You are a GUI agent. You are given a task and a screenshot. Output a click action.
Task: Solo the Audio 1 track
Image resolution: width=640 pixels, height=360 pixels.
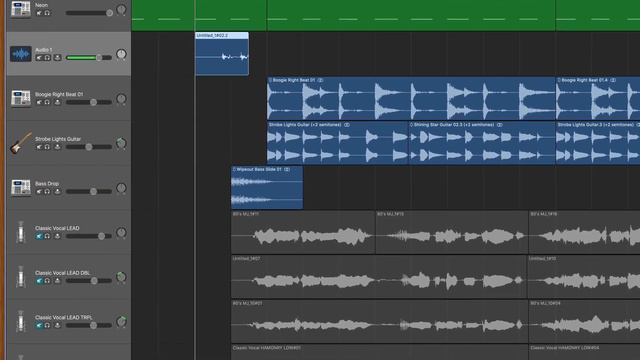point(47,58)
